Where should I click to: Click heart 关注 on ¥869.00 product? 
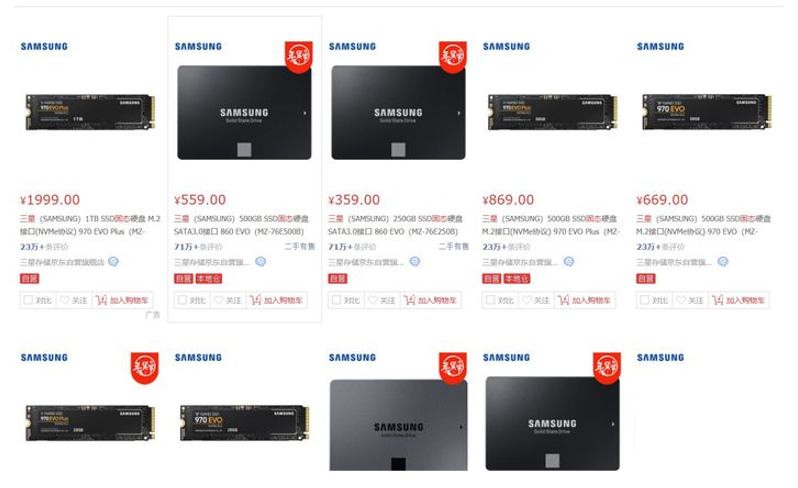point(536,300)
